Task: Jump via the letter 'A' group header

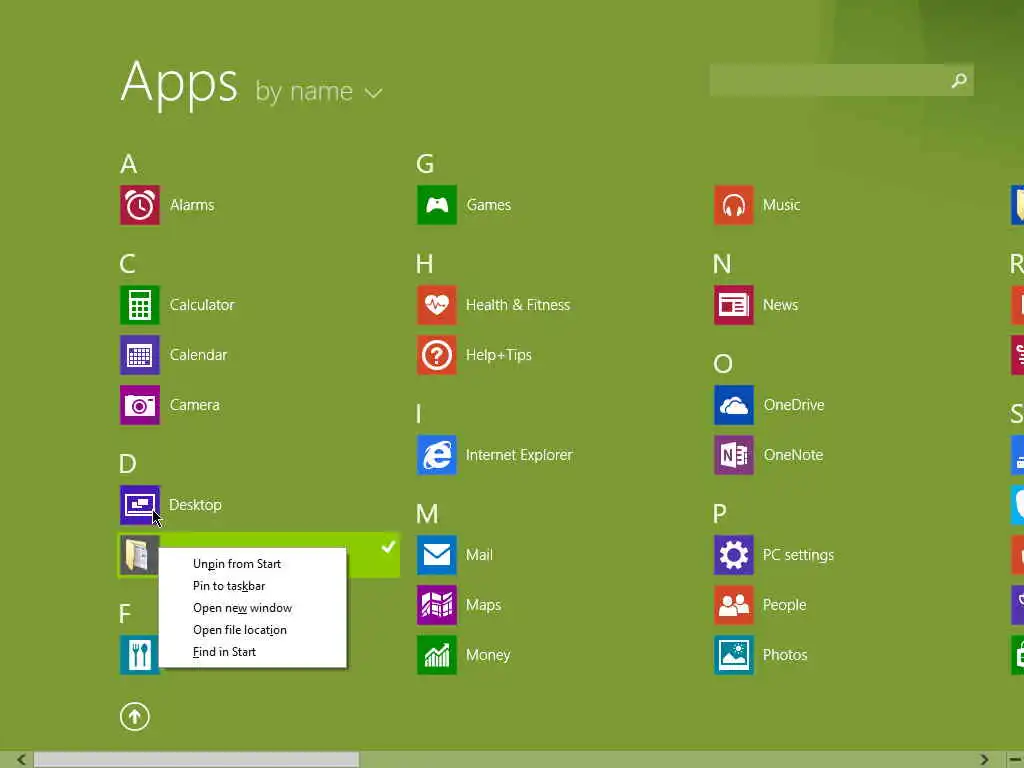Action: 129,164
